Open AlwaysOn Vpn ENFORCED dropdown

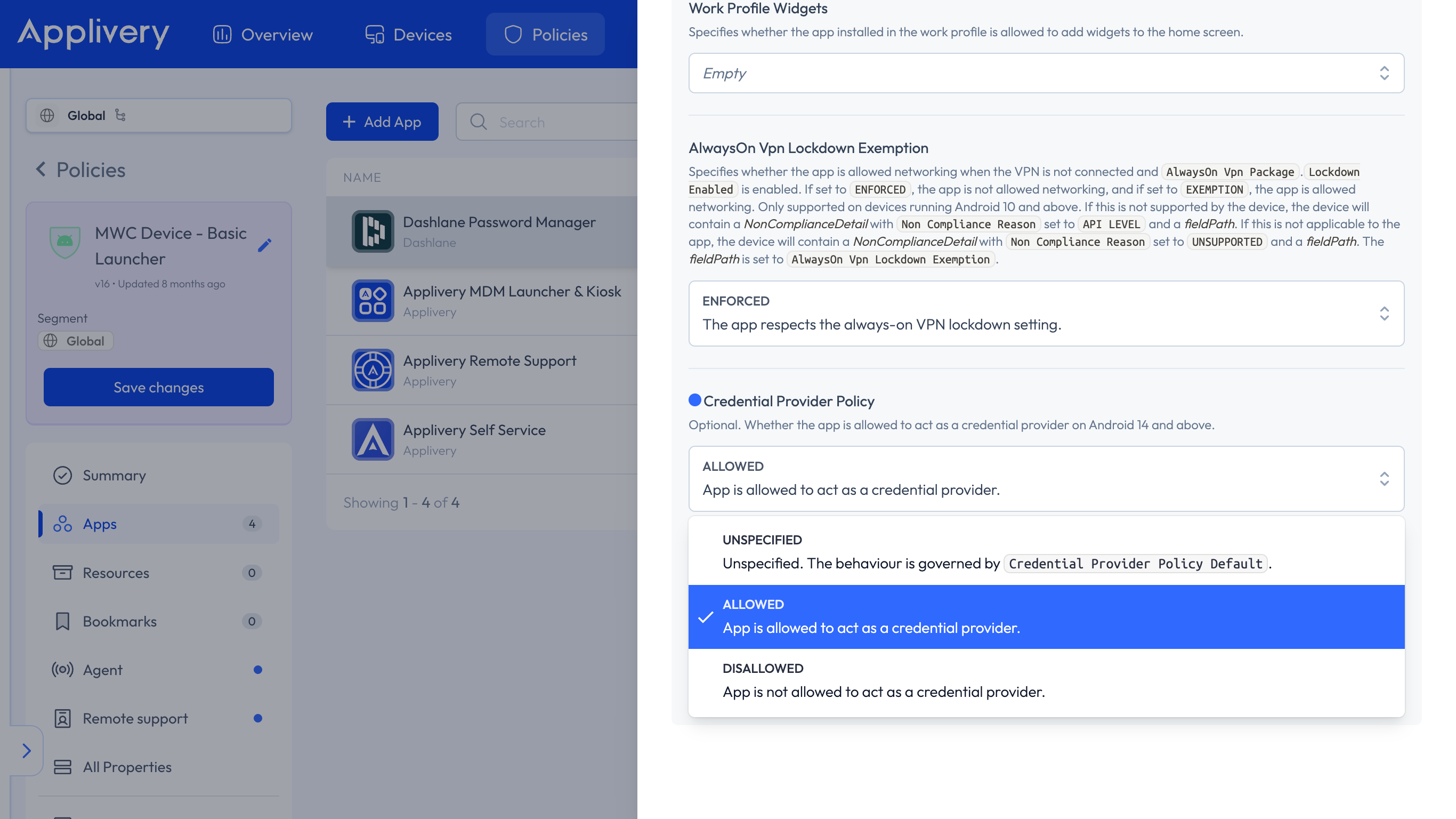click(1046, 314)
